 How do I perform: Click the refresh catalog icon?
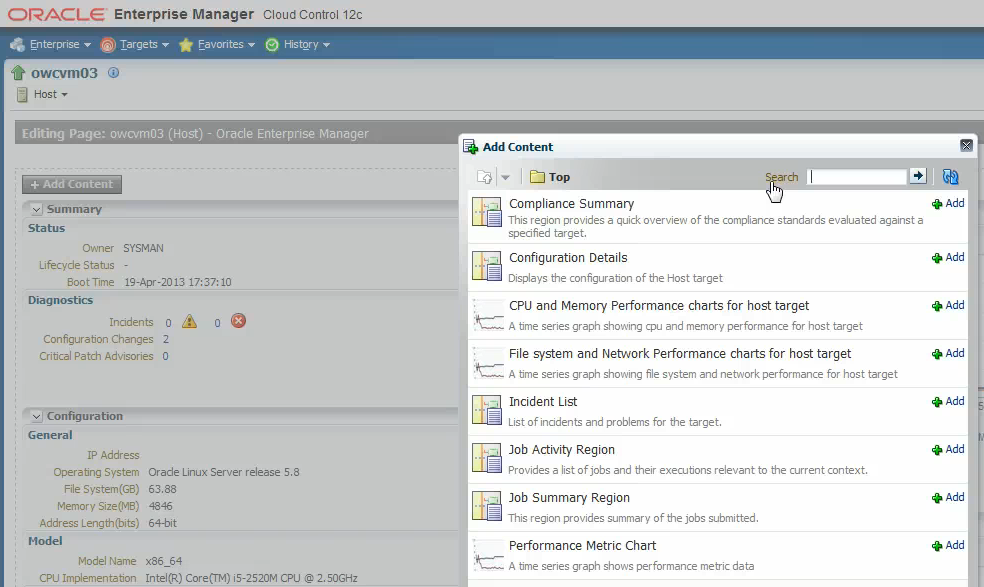coord(951,177)
